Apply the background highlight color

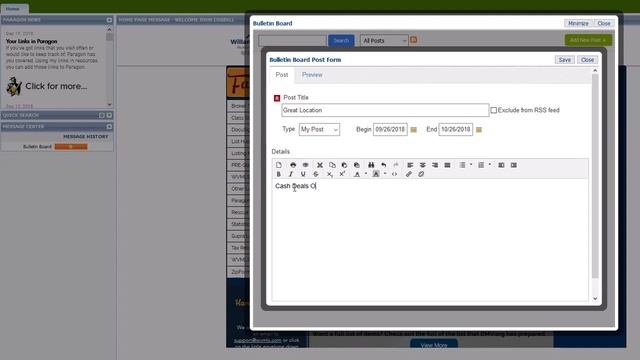(376, 174)
